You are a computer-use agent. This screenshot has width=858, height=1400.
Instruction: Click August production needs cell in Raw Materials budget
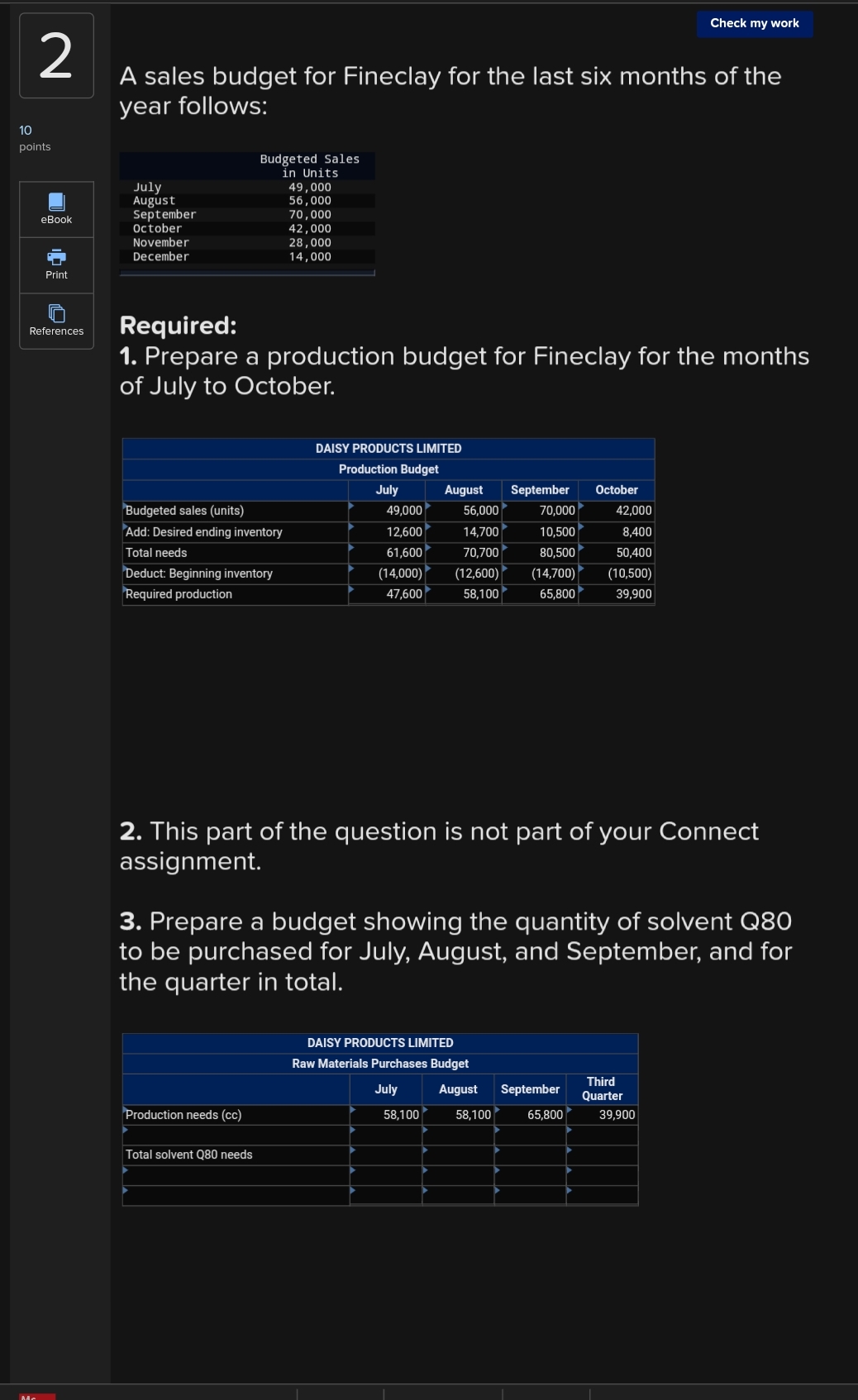458,1115
